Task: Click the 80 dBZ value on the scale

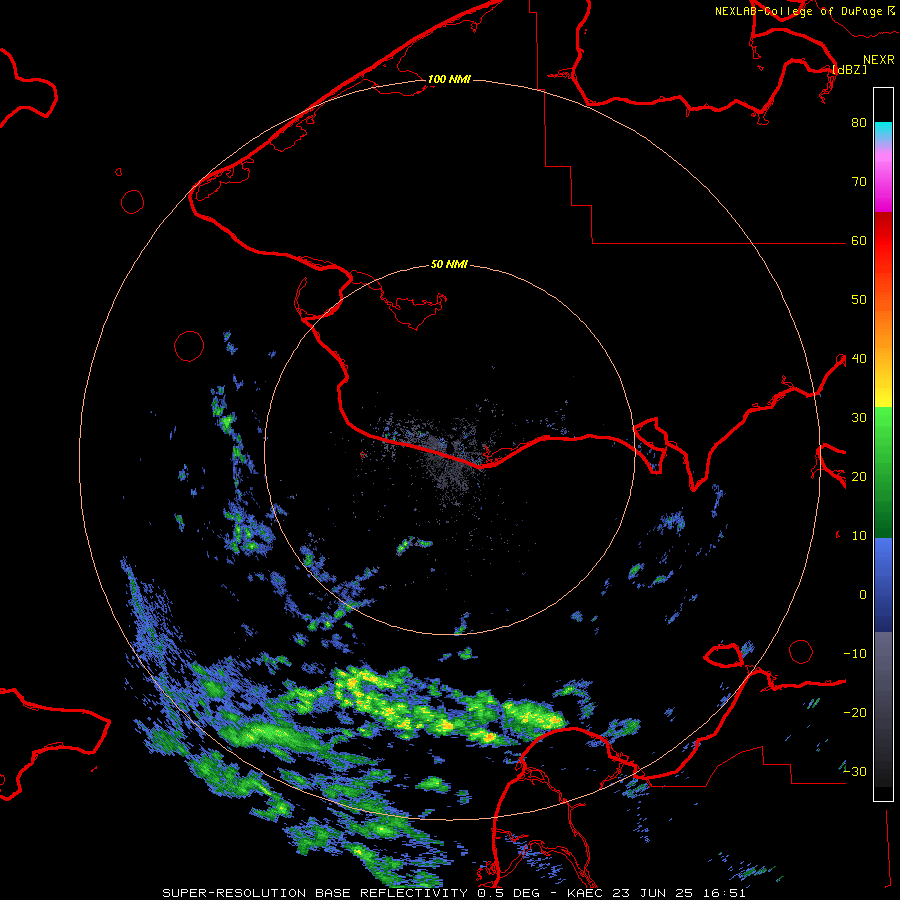Action: pos(859,123)
